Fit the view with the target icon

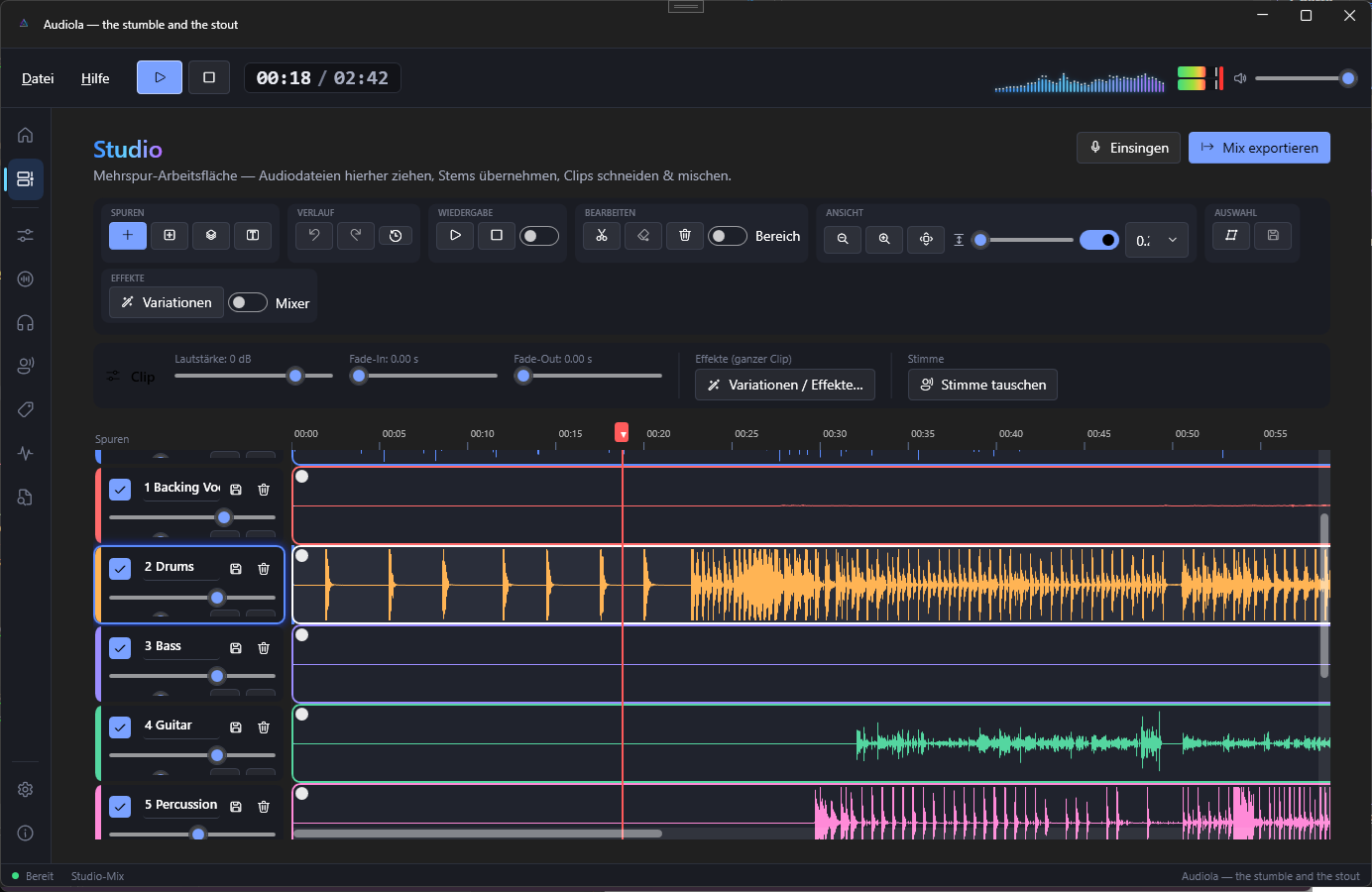click(x=926, y=239)
